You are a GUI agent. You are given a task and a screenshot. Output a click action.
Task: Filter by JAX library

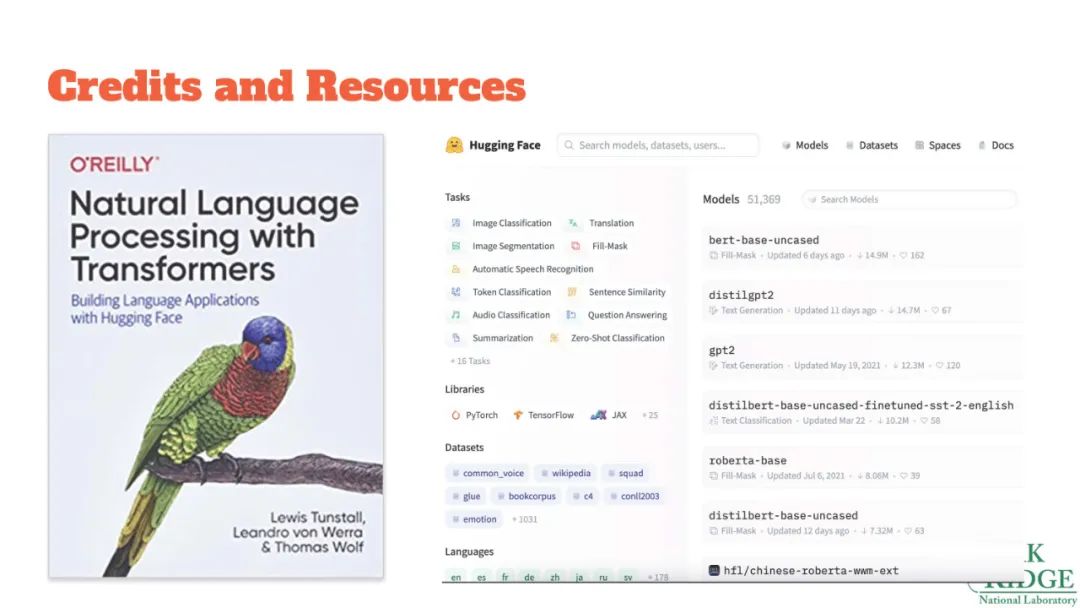[x=609, y=415]
